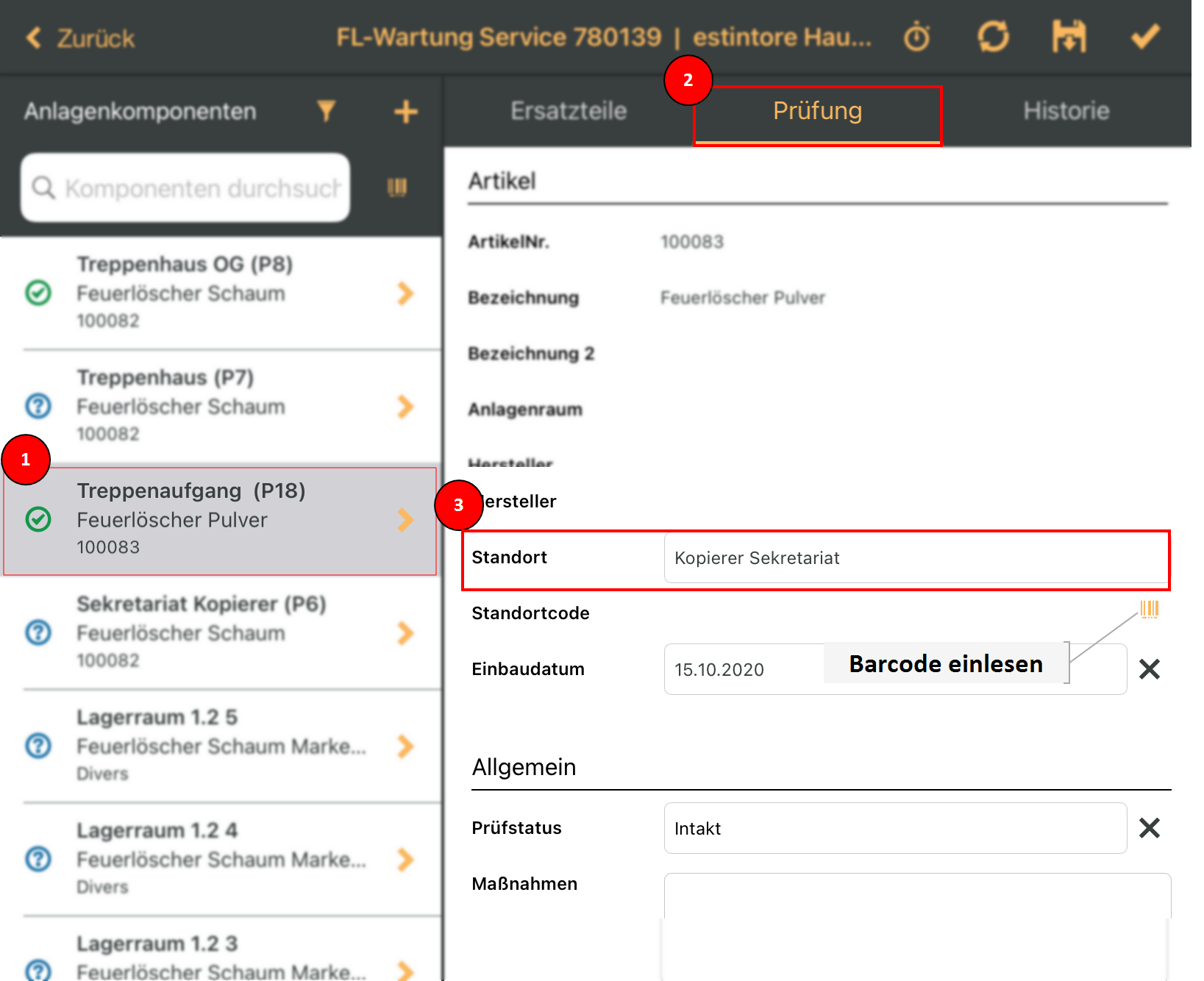Click status icon of Treppenhaus OG (P8)
This screenshot has height=981, width=1204.
click(38, 293)
